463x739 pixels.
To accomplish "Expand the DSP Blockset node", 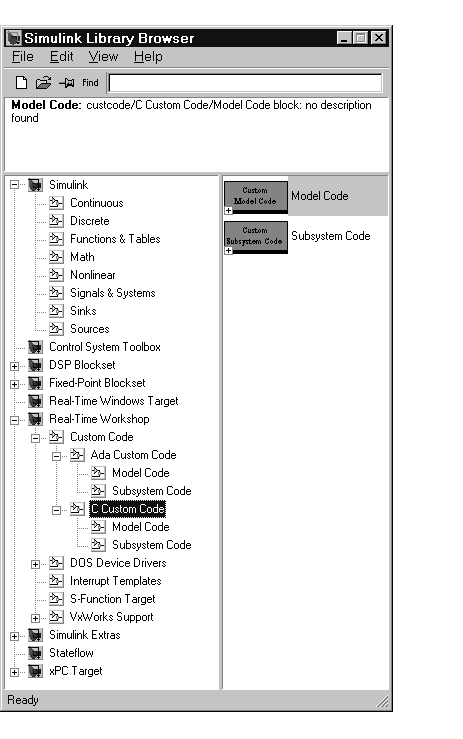I will coord(15,366).
